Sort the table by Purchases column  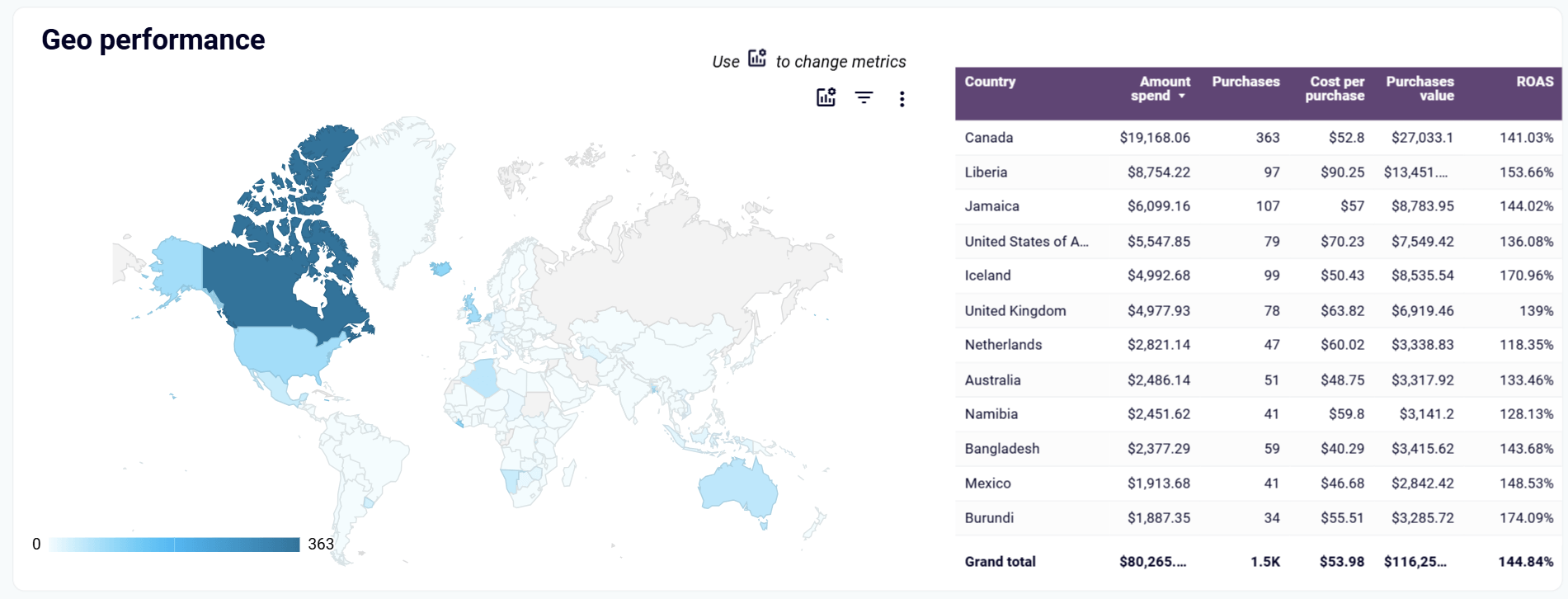coord(1245,81)
